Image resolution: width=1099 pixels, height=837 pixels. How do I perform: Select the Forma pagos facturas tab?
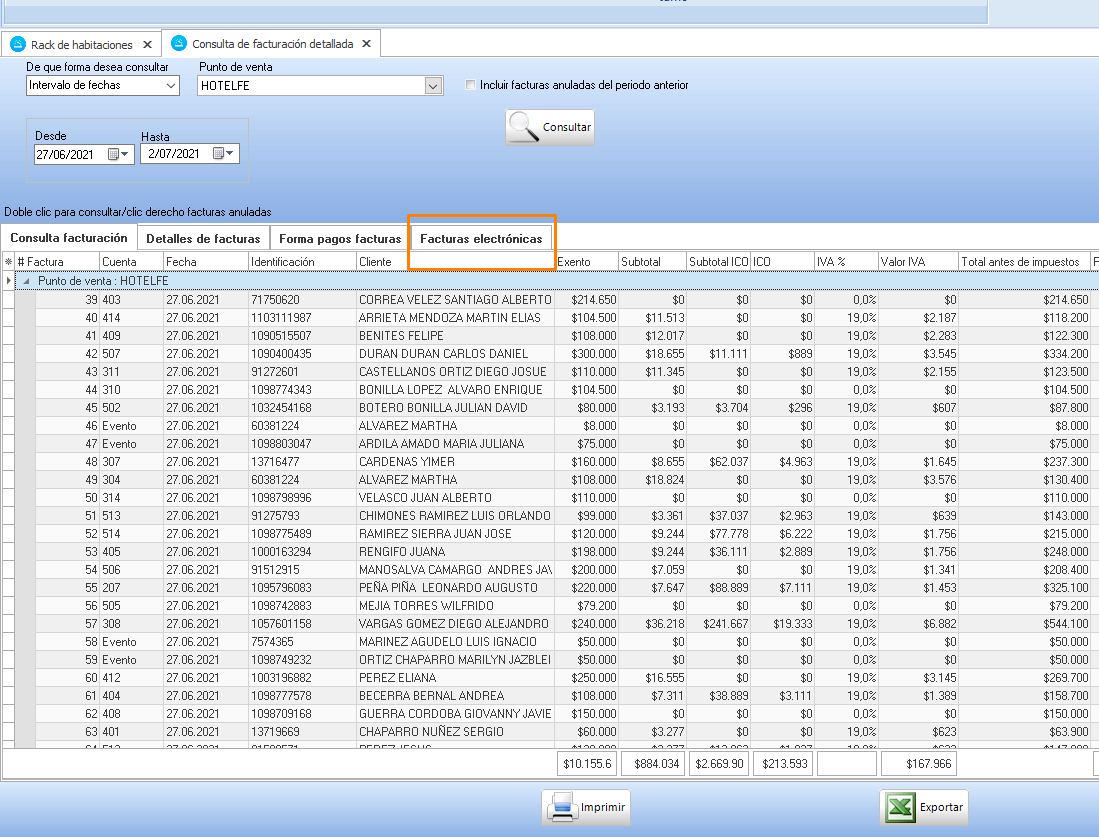point(340,239)
